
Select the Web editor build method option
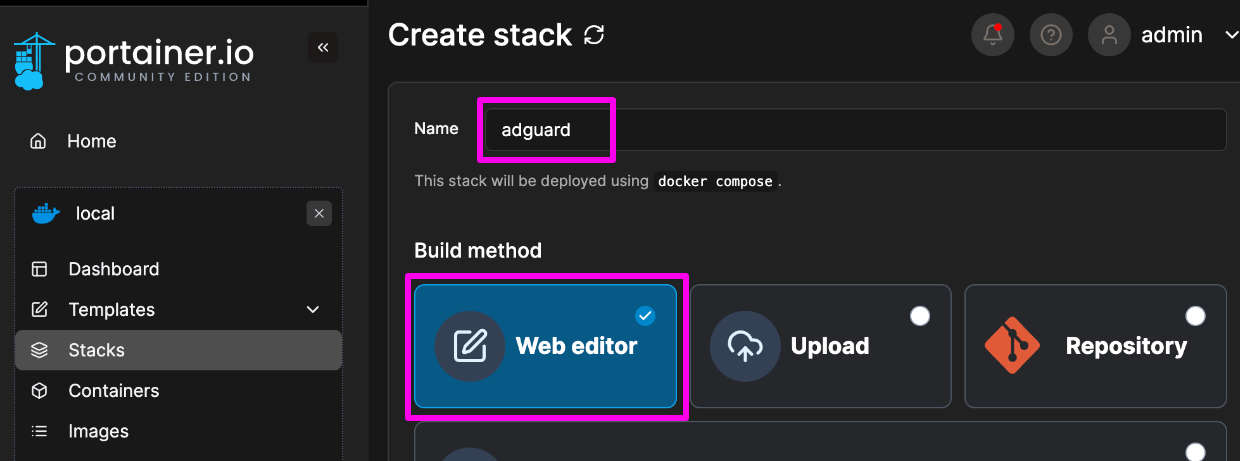click(546, 346)
